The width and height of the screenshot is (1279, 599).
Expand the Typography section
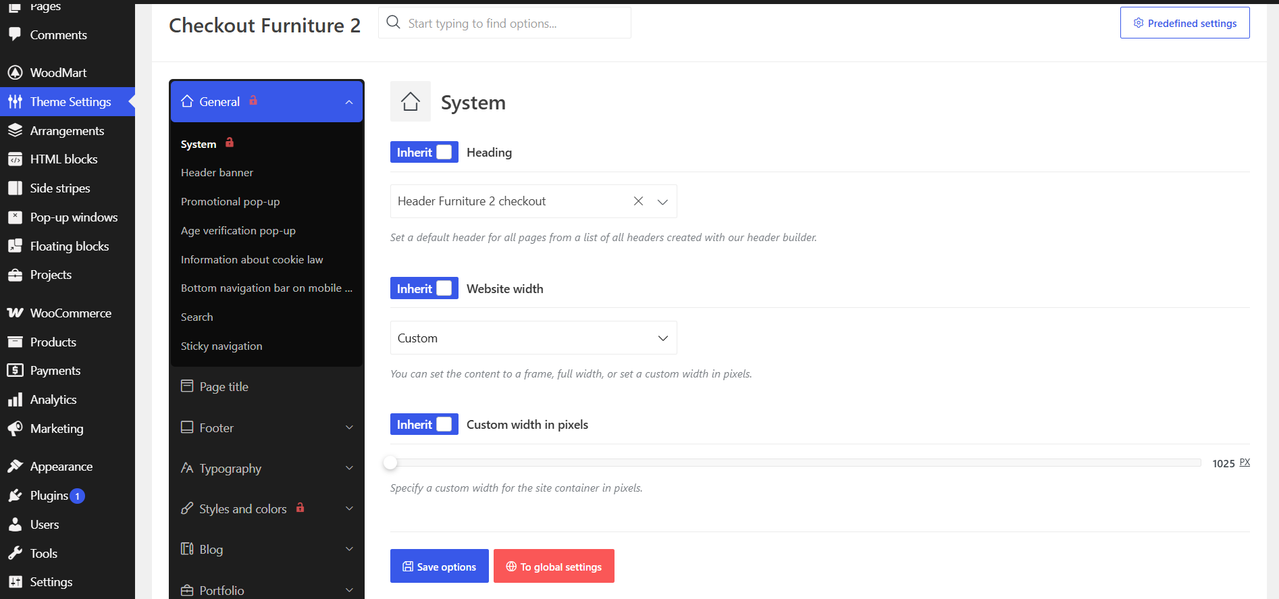266,468
